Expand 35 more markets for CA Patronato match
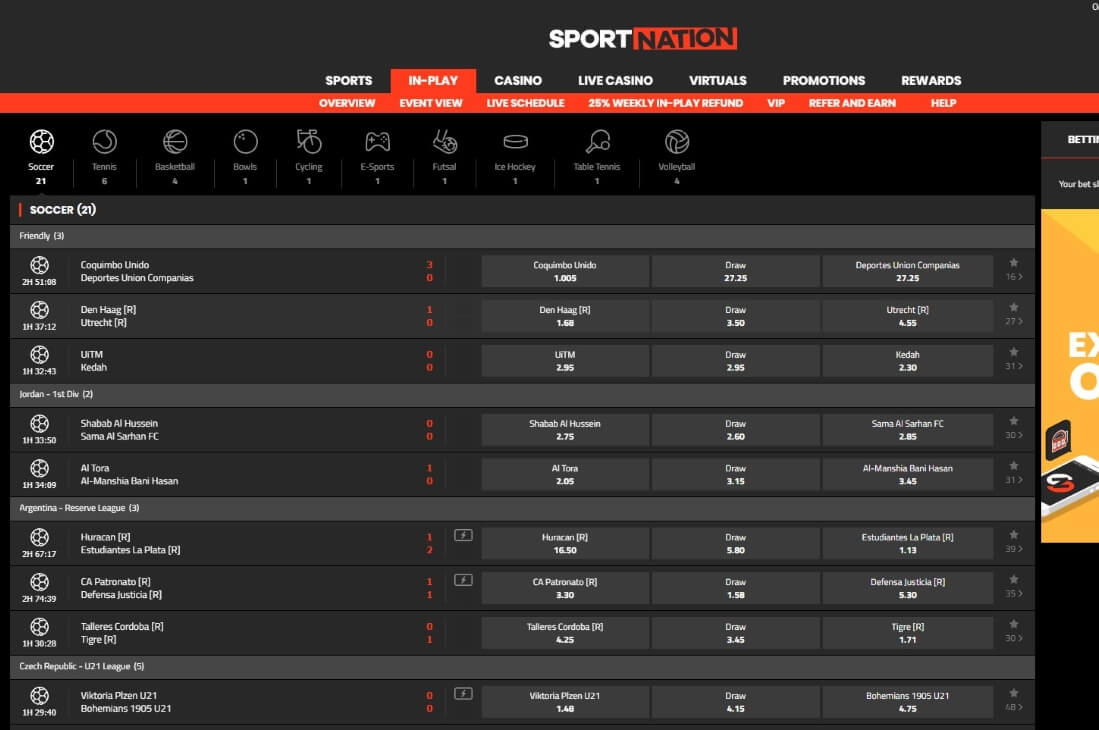 1013,593
